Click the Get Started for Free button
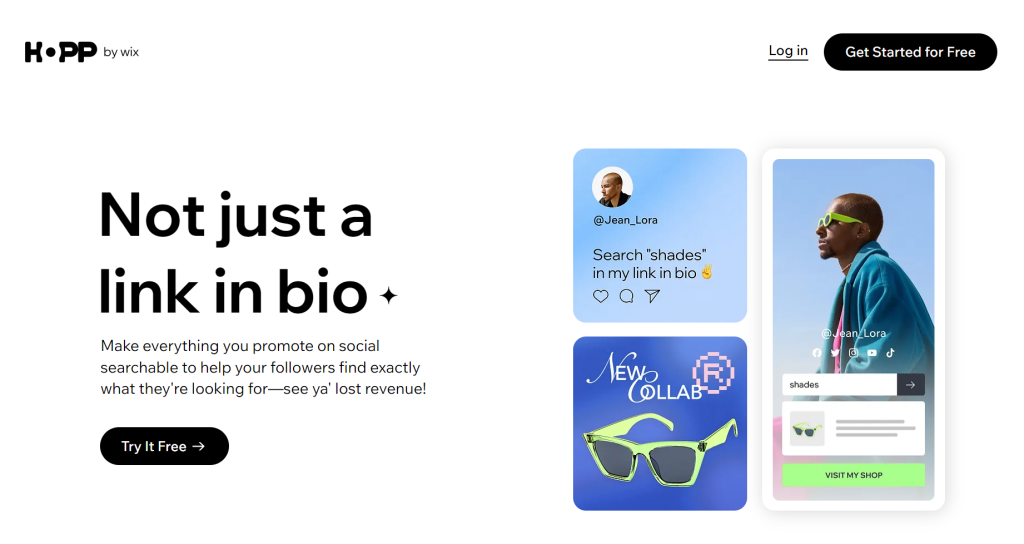The width and height of the screenshot is (1024, 544). (x=910, y=52)
